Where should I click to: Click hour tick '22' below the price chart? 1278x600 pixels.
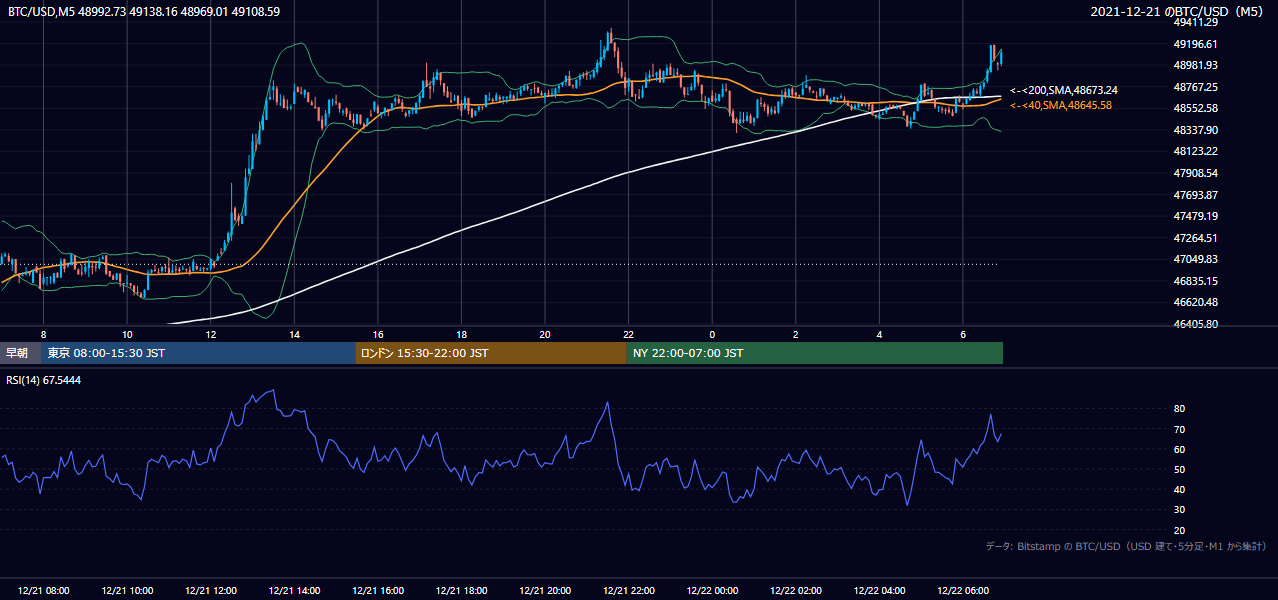[628, 333]
